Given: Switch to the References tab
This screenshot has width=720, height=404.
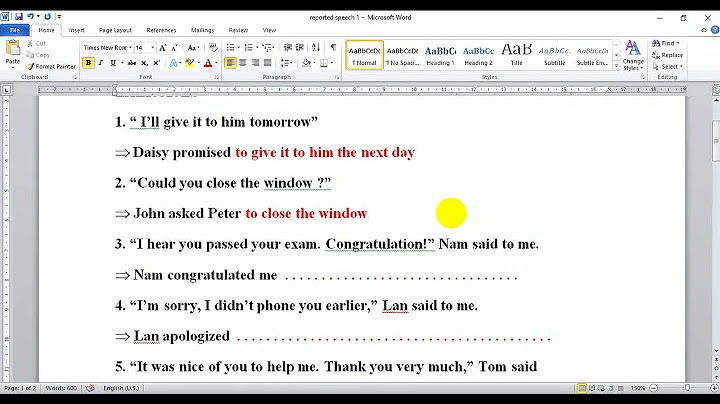Looking at the screenshot, I should coord(161,30).
